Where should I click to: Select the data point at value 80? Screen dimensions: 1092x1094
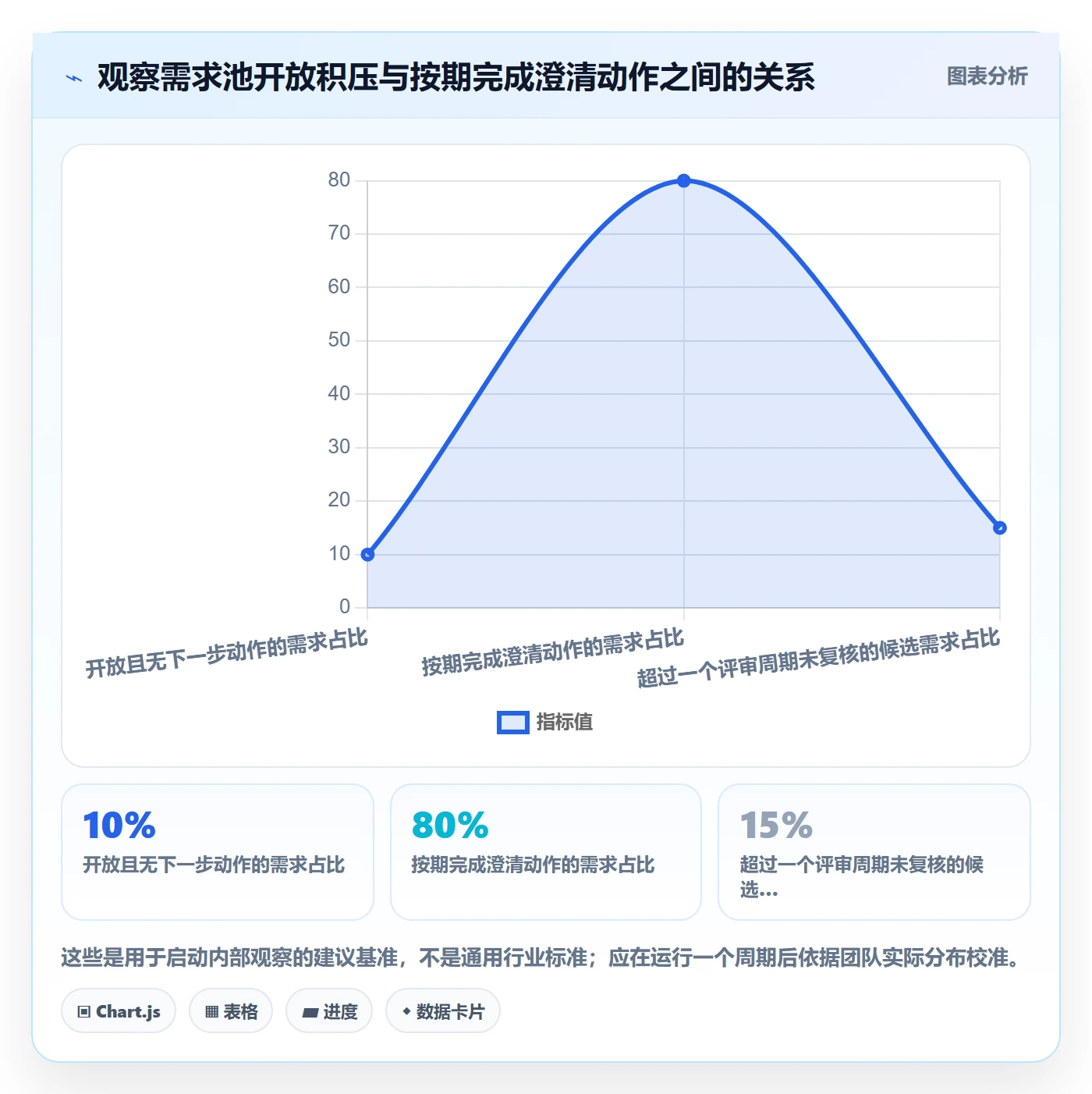684,180
